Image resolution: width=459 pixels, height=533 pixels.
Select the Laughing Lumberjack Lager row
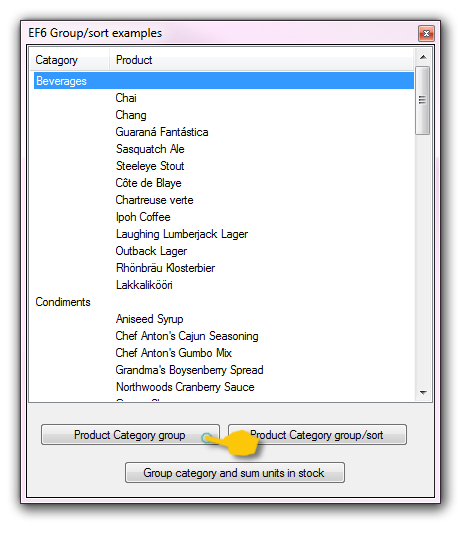coord(224,234)
